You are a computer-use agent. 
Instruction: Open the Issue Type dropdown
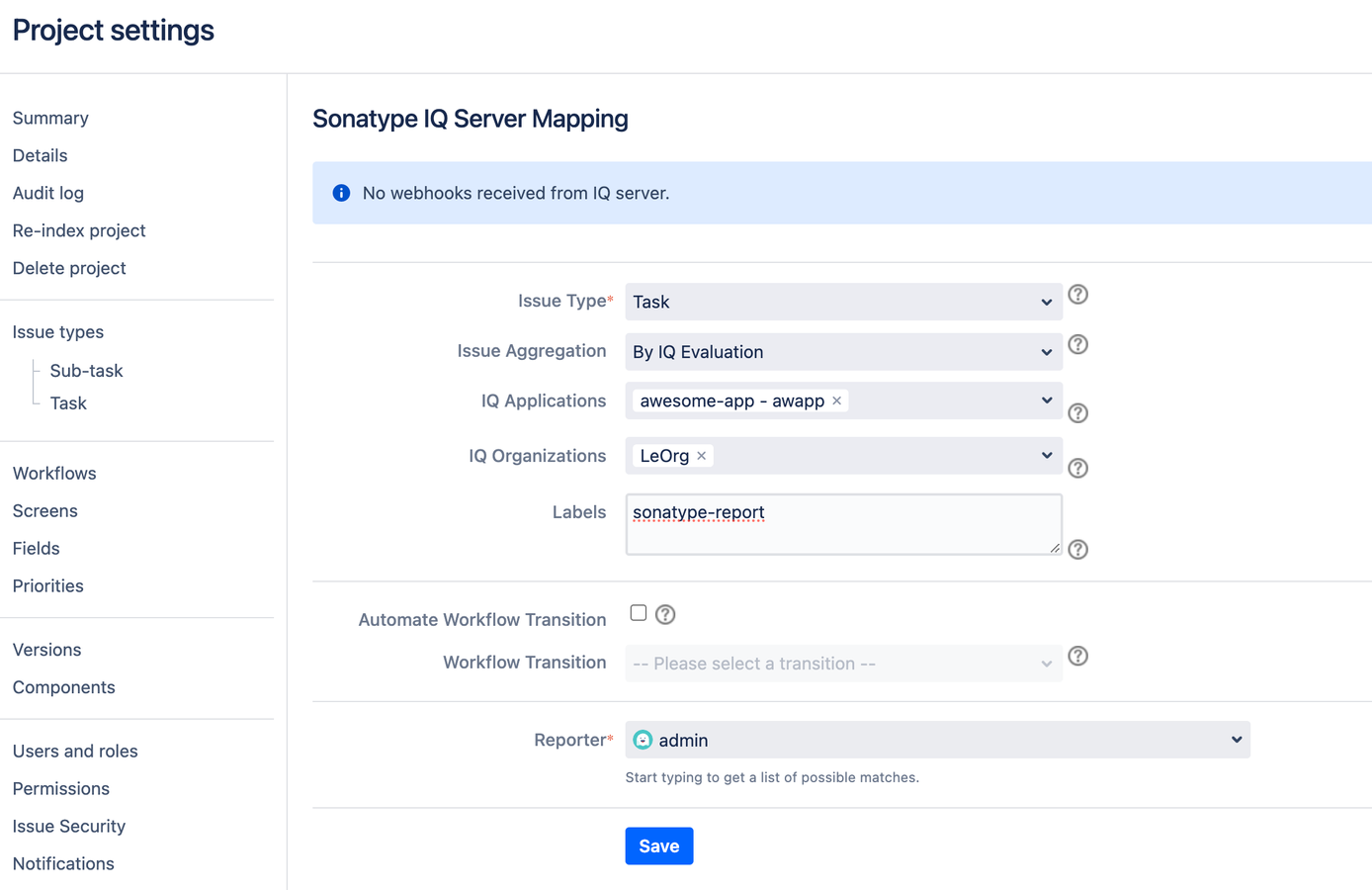(843, 302)
